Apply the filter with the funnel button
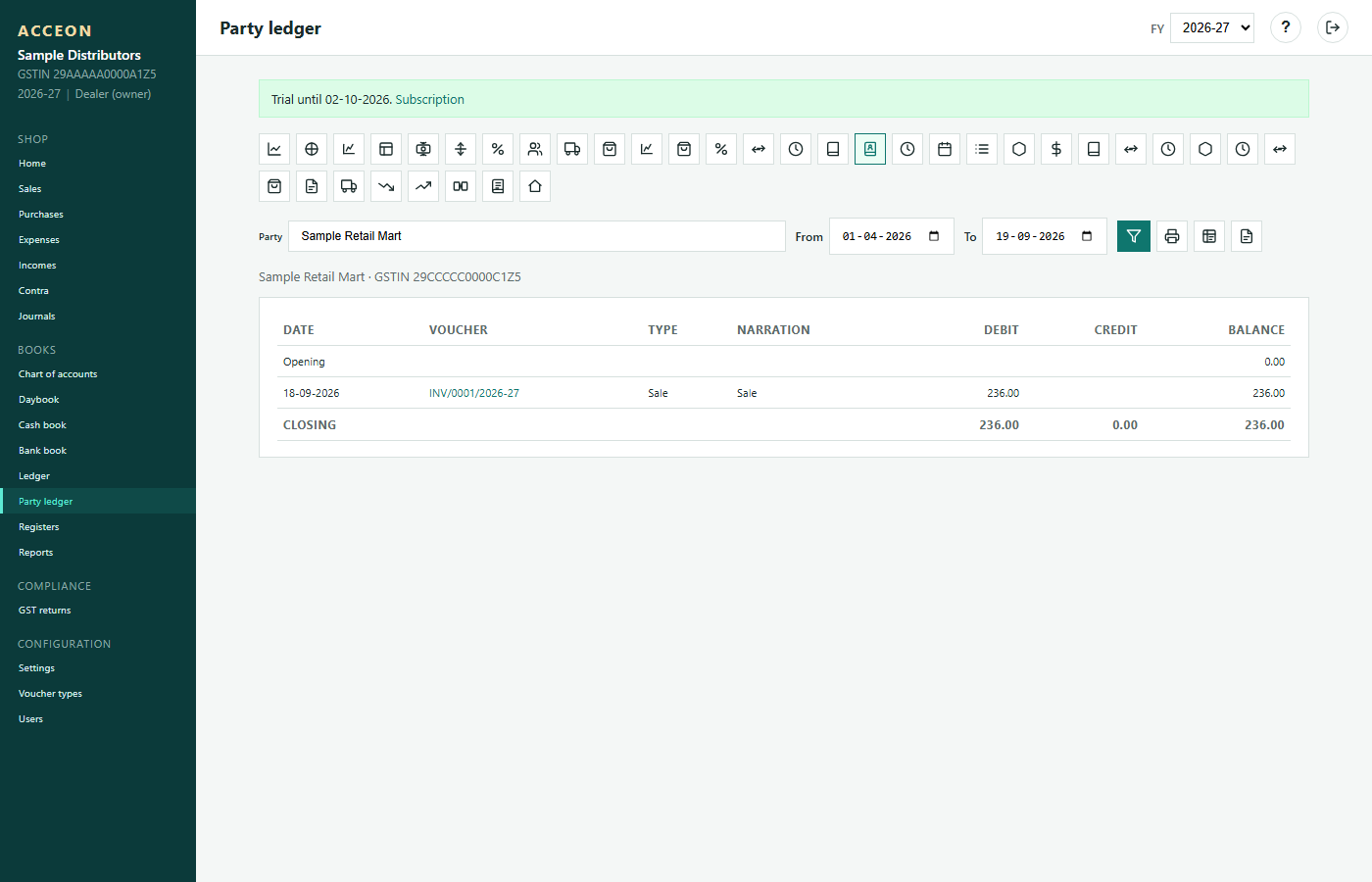Viewport: 1372px width, 882px height. tap(1134, 236)
